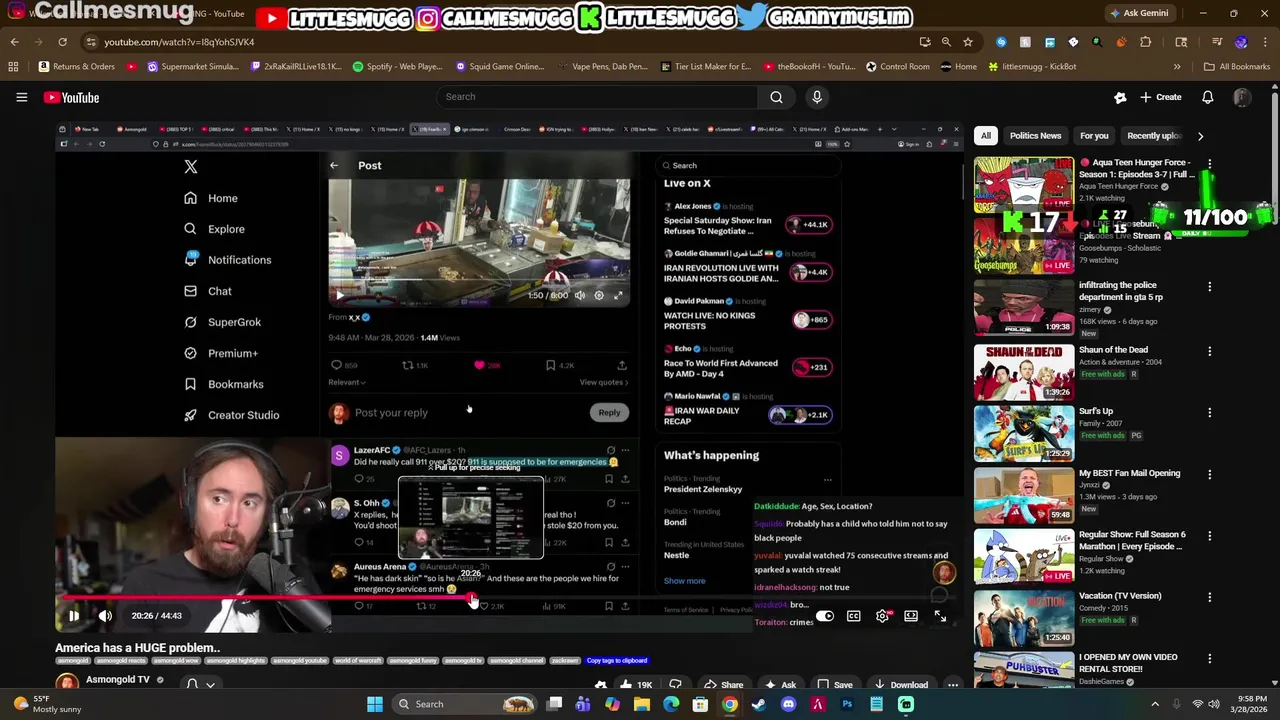Open options for Vacation (TV Version)
The width and height of the screenshot is (1280, 720).
coord(1209,597)
